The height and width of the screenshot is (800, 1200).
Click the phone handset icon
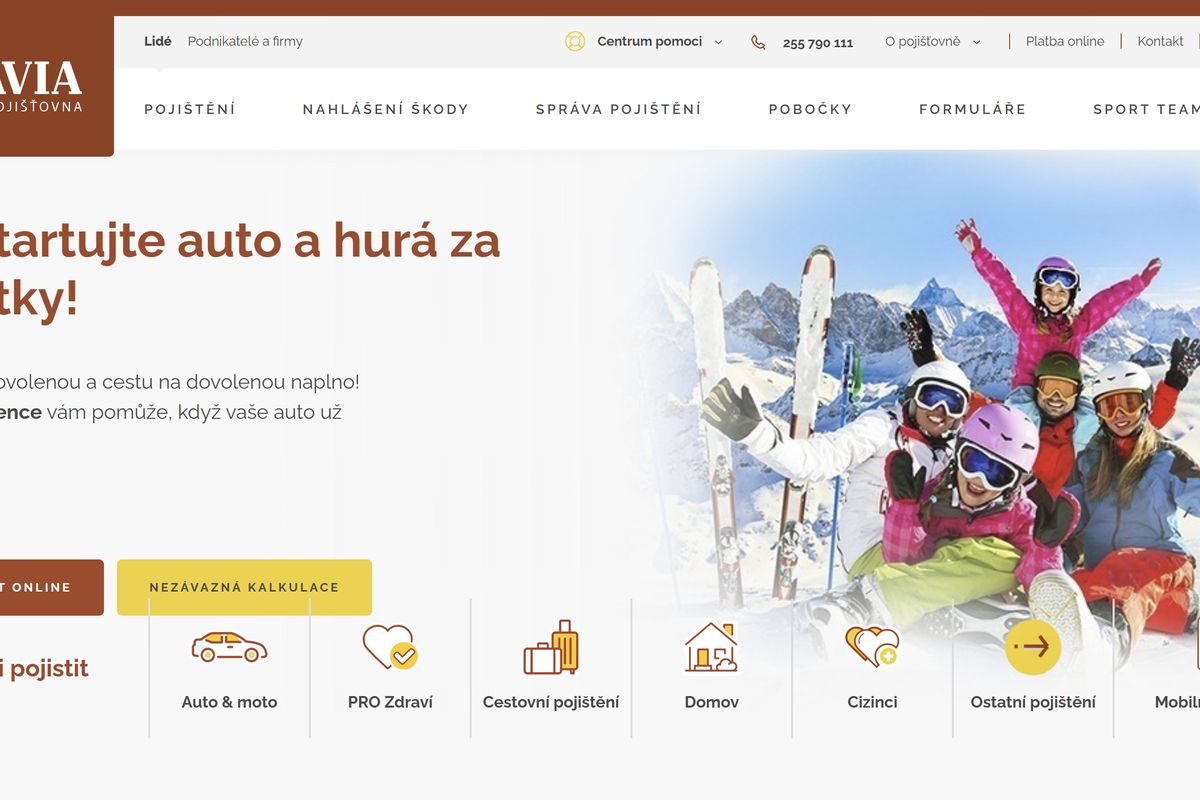tap(758, 43)
